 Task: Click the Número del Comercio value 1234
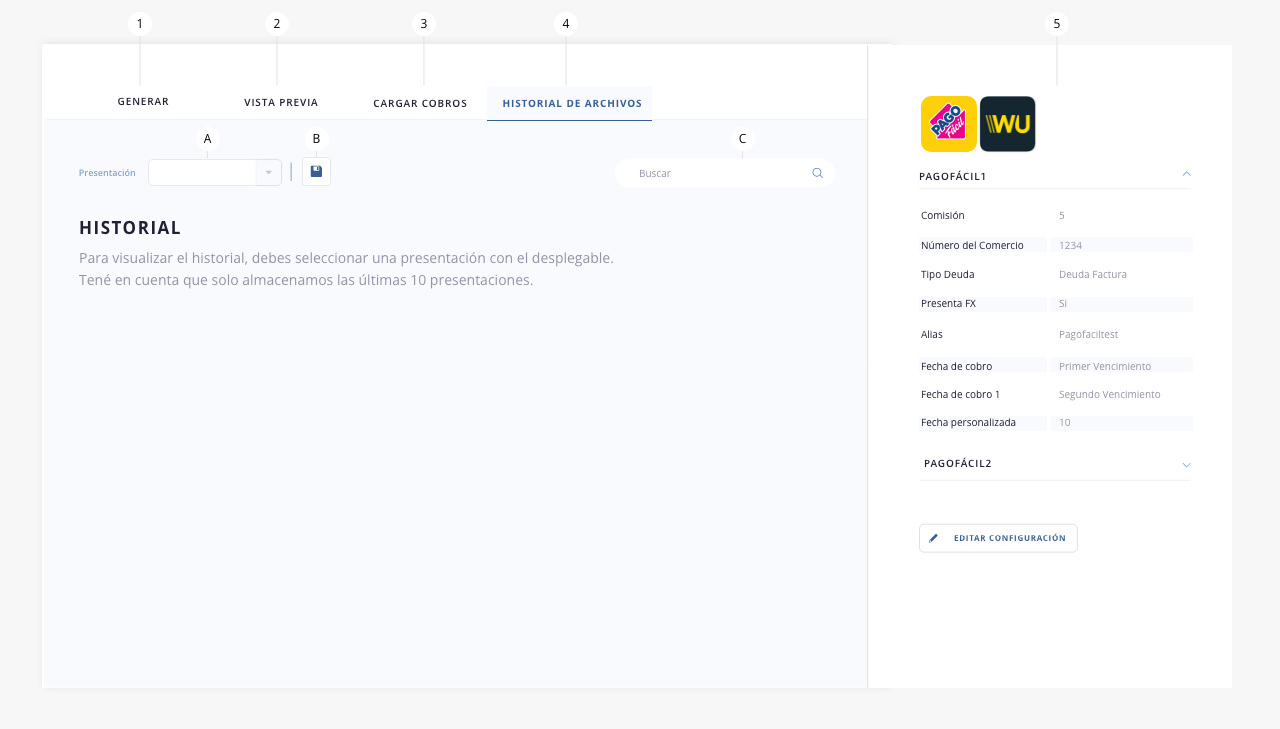point(1070,245)
